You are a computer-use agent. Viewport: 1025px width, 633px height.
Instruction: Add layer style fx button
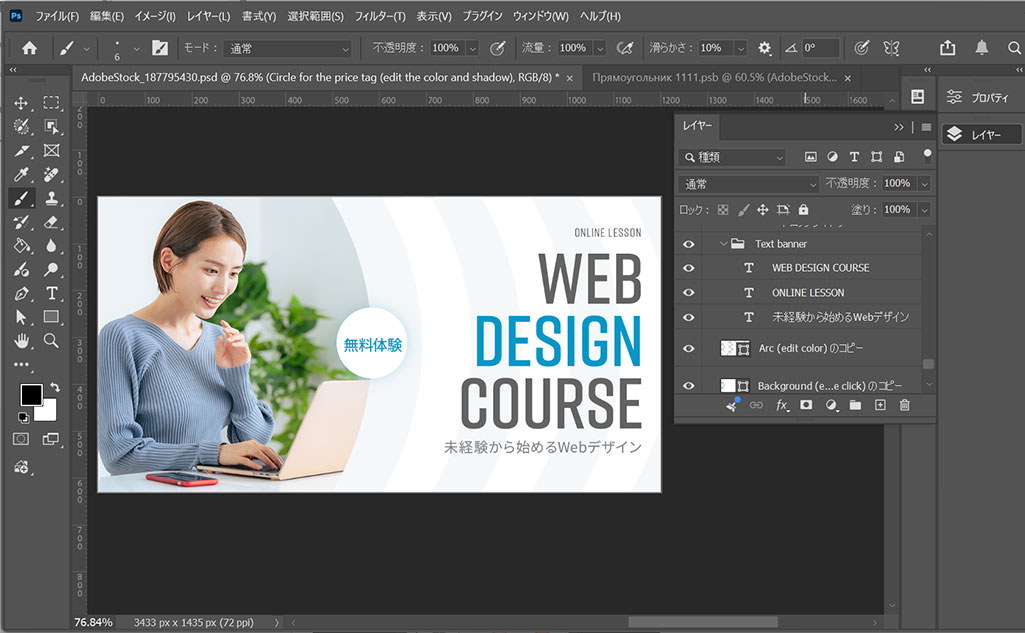[782, 405]
